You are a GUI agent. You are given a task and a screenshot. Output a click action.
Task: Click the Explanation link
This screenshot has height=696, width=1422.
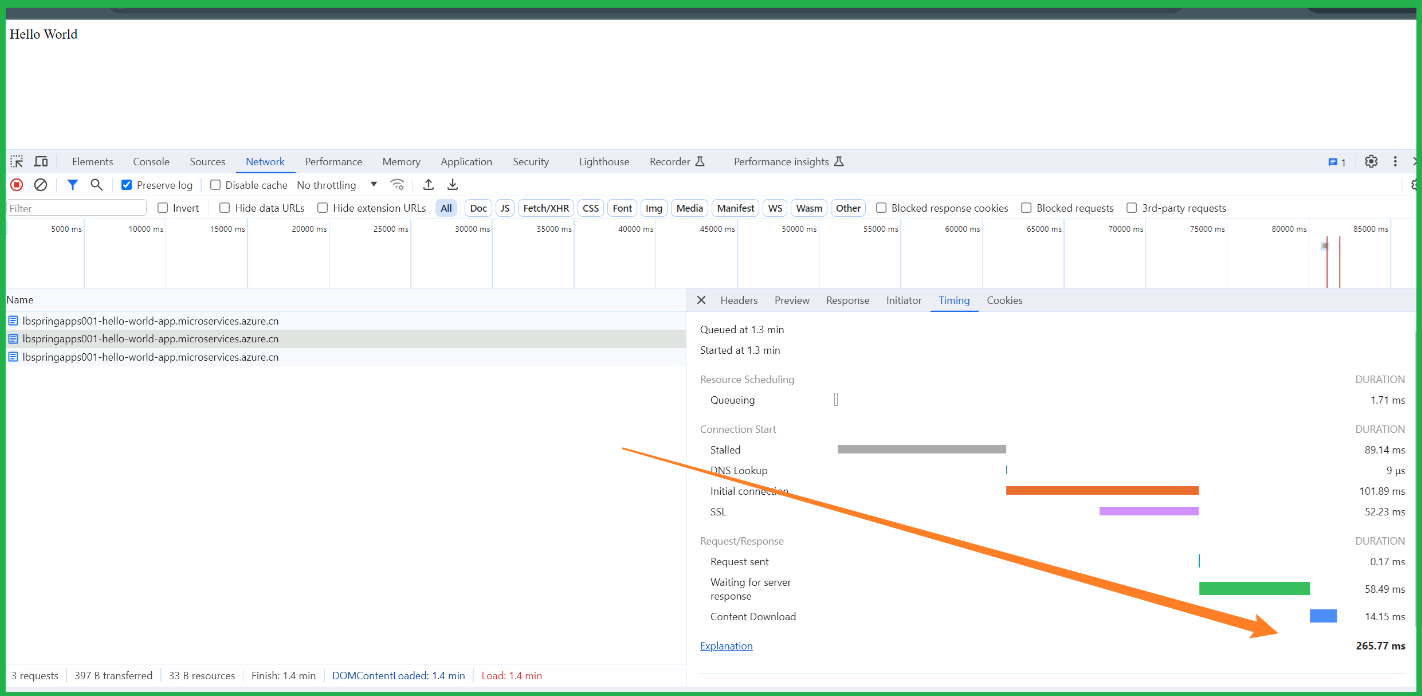(x=726, y=646)
